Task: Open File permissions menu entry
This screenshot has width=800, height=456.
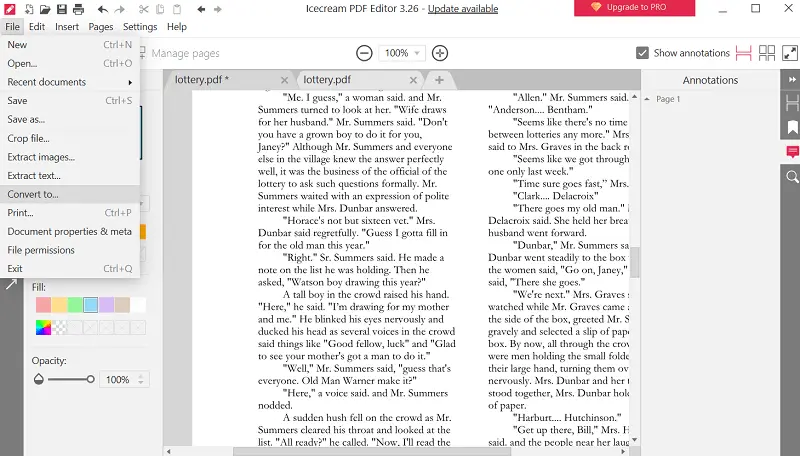Action: click(x=70, y=250)
